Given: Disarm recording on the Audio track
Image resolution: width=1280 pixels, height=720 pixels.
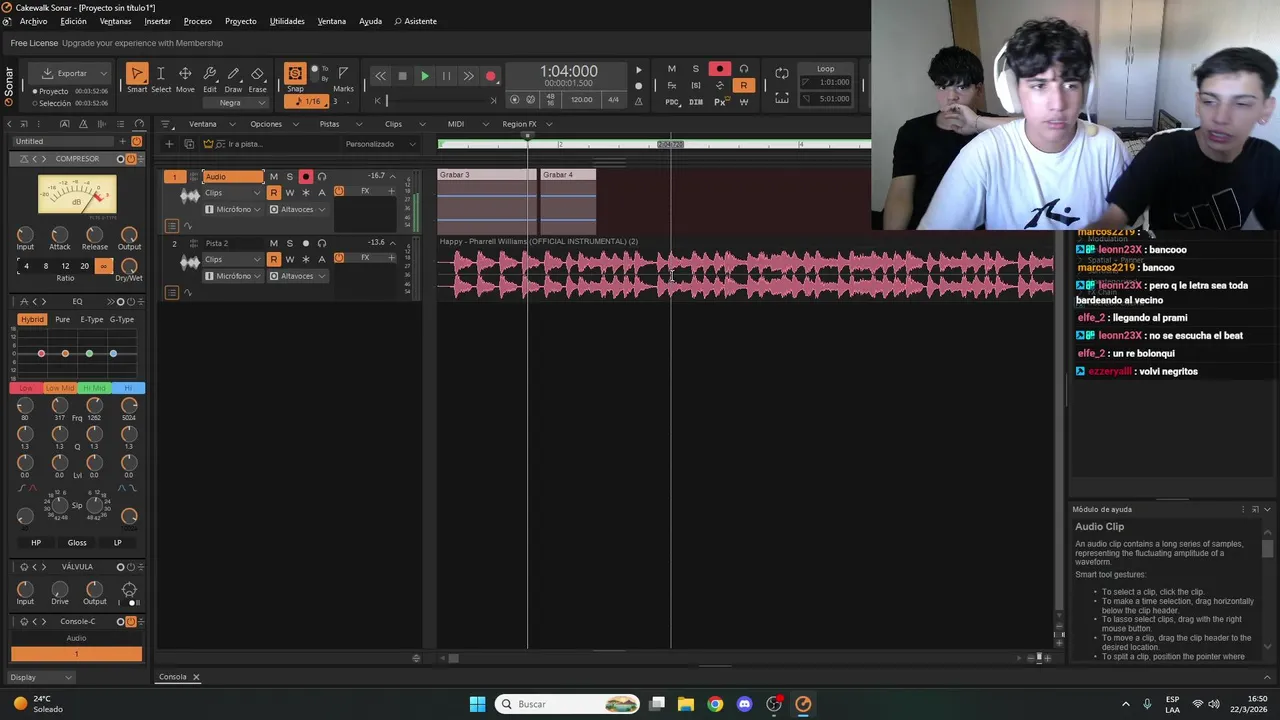Looking at the screenshot, I should click(x=305, y=177).
